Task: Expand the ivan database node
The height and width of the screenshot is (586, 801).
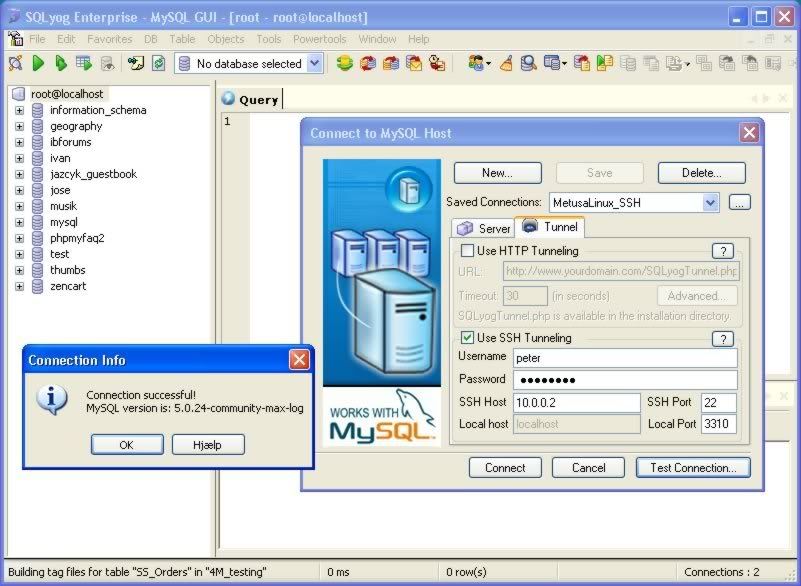Action: (x=19, y=158)
